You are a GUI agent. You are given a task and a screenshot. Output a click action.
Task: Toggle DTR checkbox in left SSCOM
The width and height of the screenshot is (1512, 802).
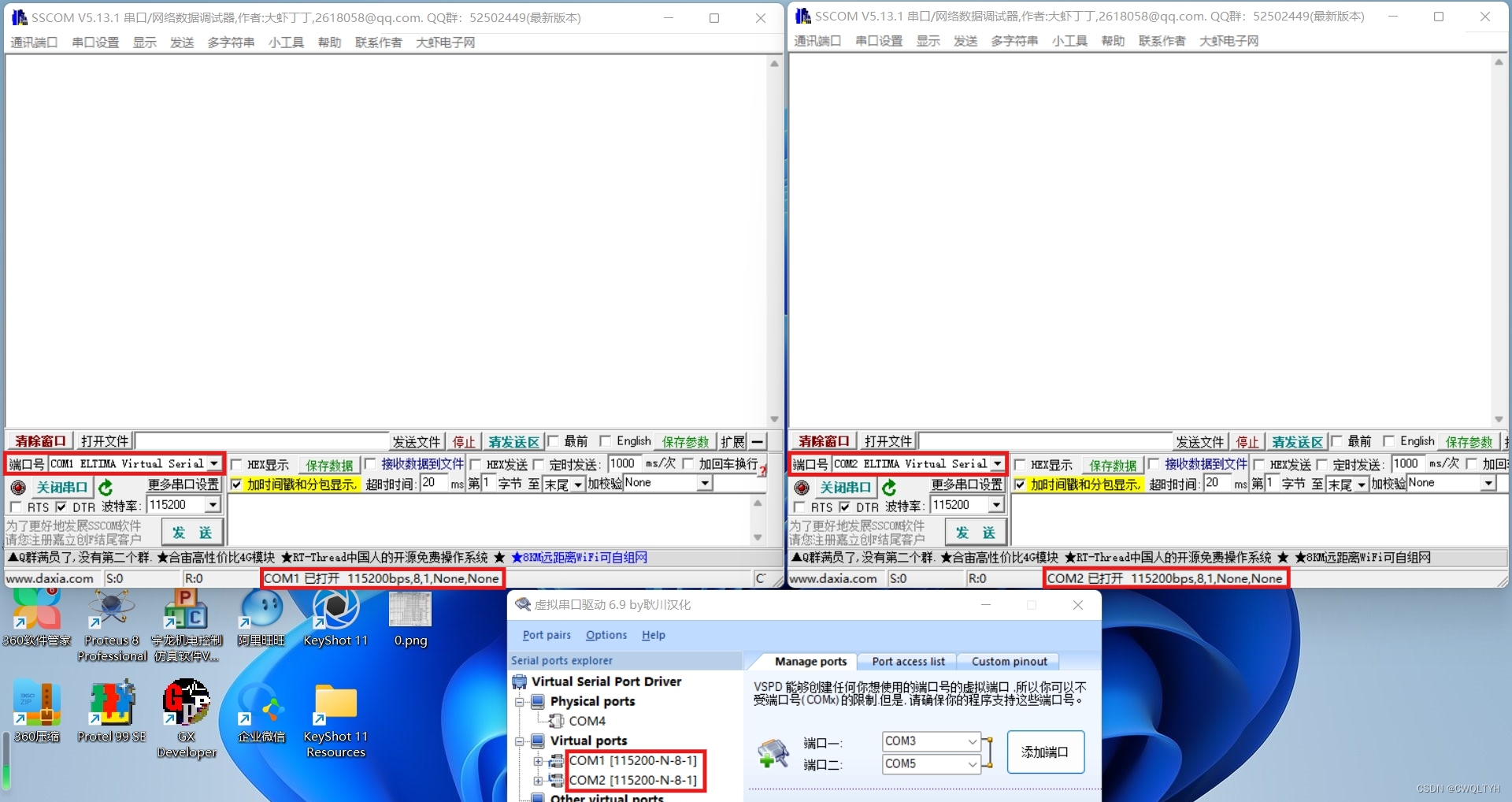[61, 507]
